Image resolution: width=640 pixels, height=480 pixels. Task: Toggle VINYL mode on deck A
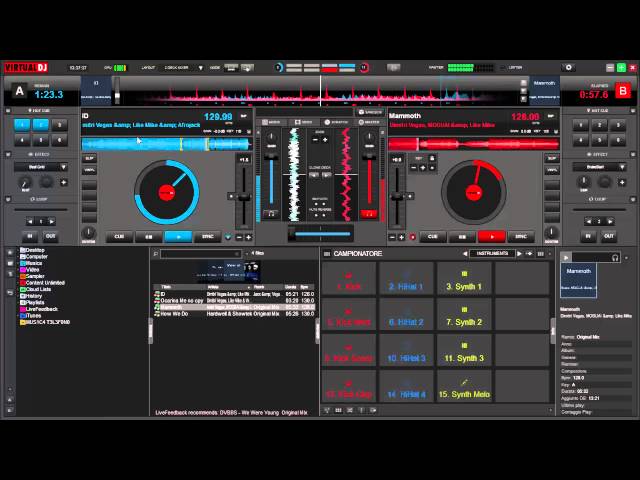tap(89, 170)
